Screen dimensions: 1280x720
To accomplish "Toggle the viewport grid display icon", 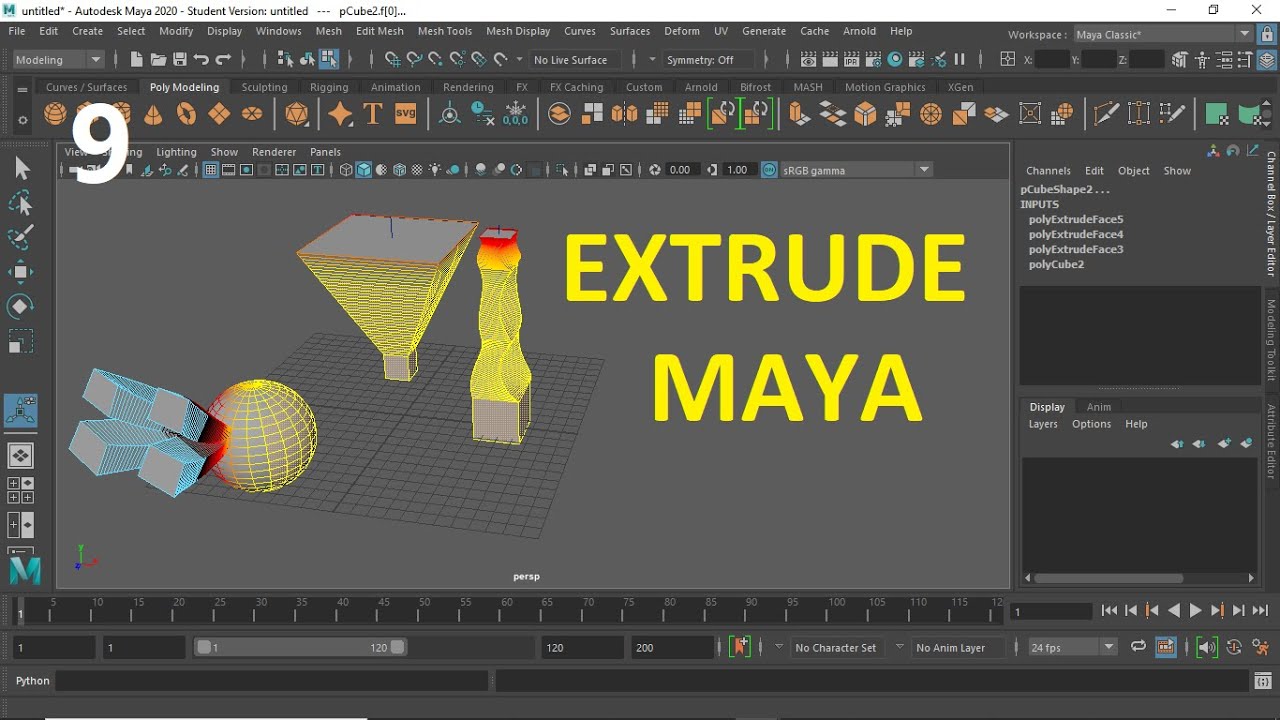I will [x=211, y=170].
